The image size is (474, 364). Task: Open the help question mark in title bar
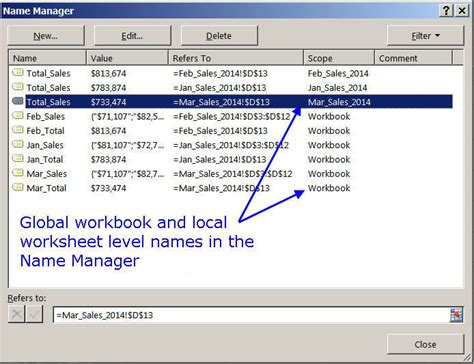click(x=446, y=11)
